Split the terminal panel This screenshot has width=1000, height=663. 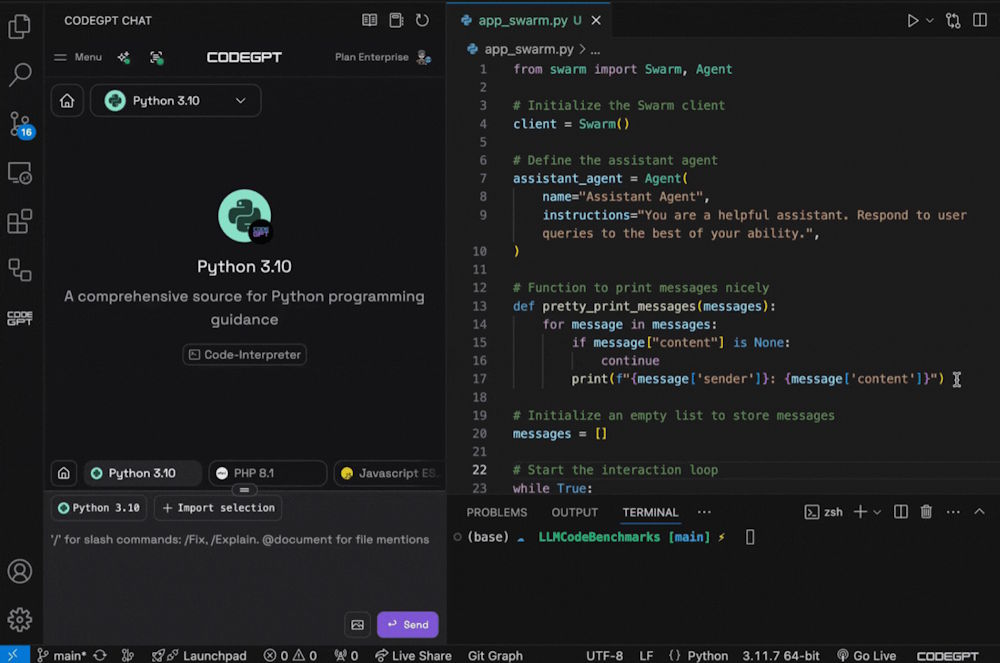pyautogui.click(x=901, y=512)
